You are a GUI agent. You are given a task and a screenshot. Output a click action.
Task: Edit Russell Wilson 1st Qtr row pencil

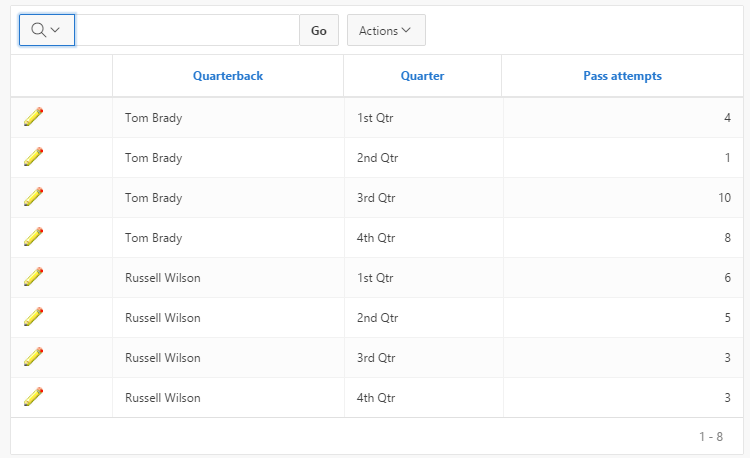pyautogui.click(x=33, y=277)
